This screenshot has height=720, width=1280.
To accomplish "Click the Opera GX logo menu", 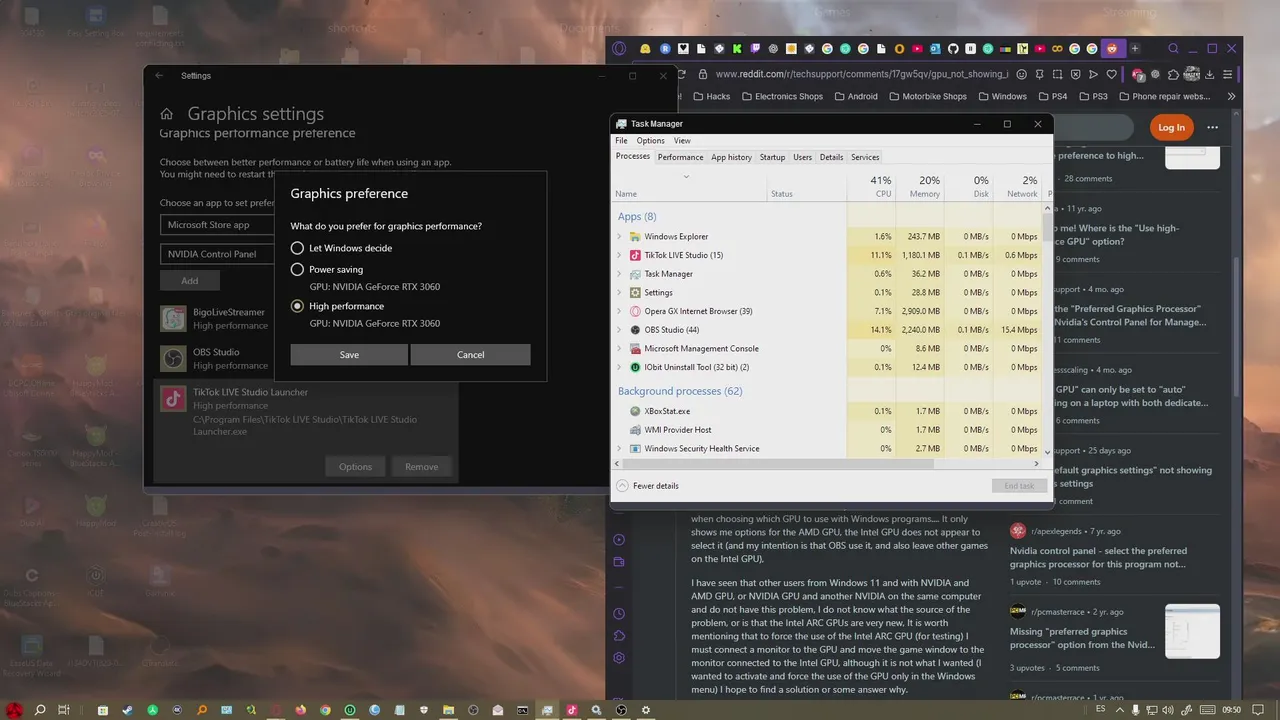I will click(x=619, y=48).
